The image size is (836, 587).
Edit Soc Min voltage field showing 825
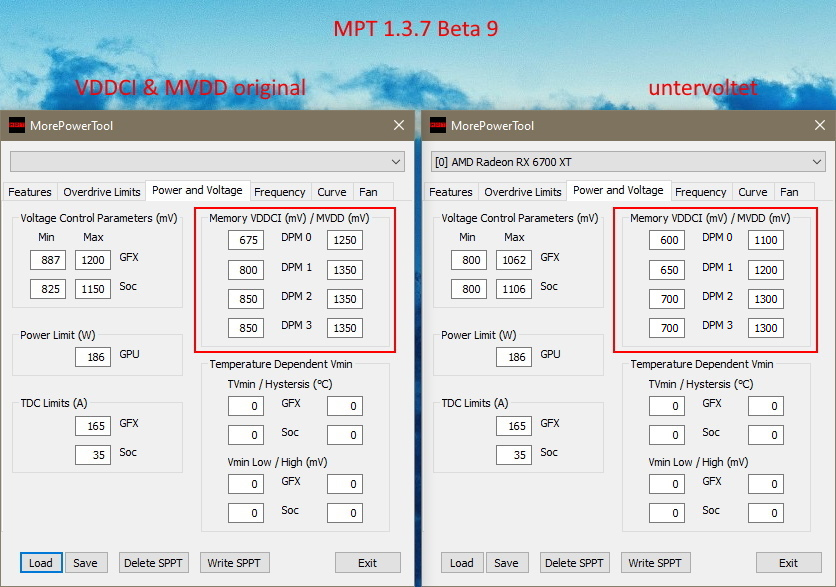(48, 289)
